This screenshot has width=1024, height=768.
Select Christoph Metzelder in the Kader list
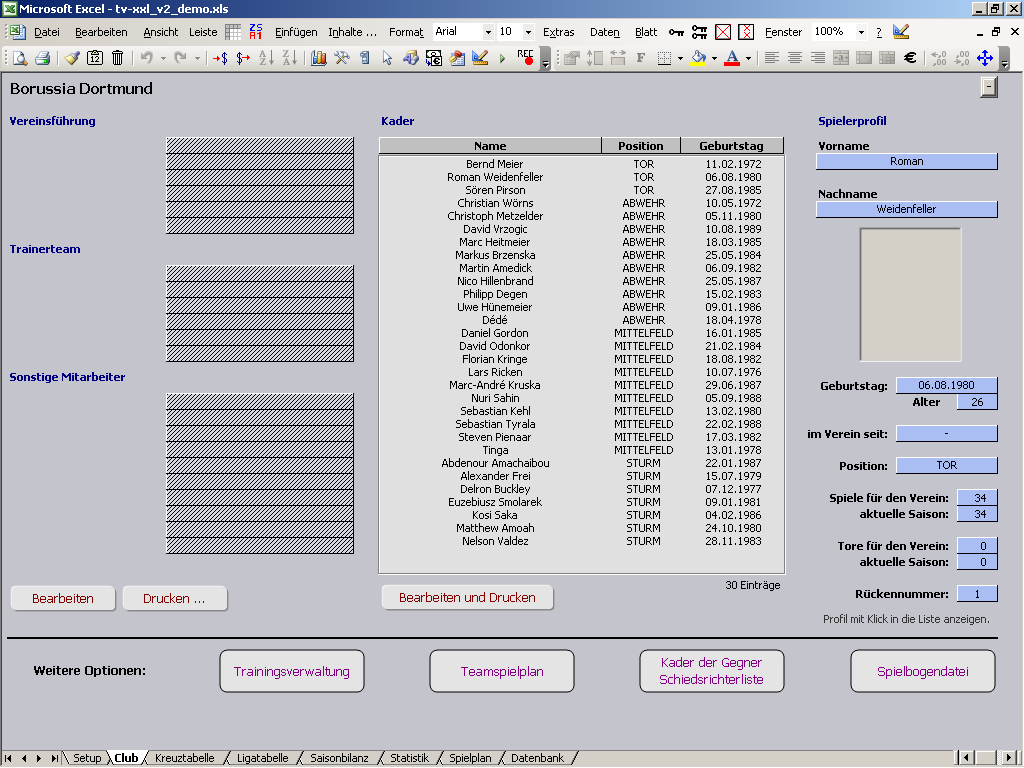coord(495,216)
